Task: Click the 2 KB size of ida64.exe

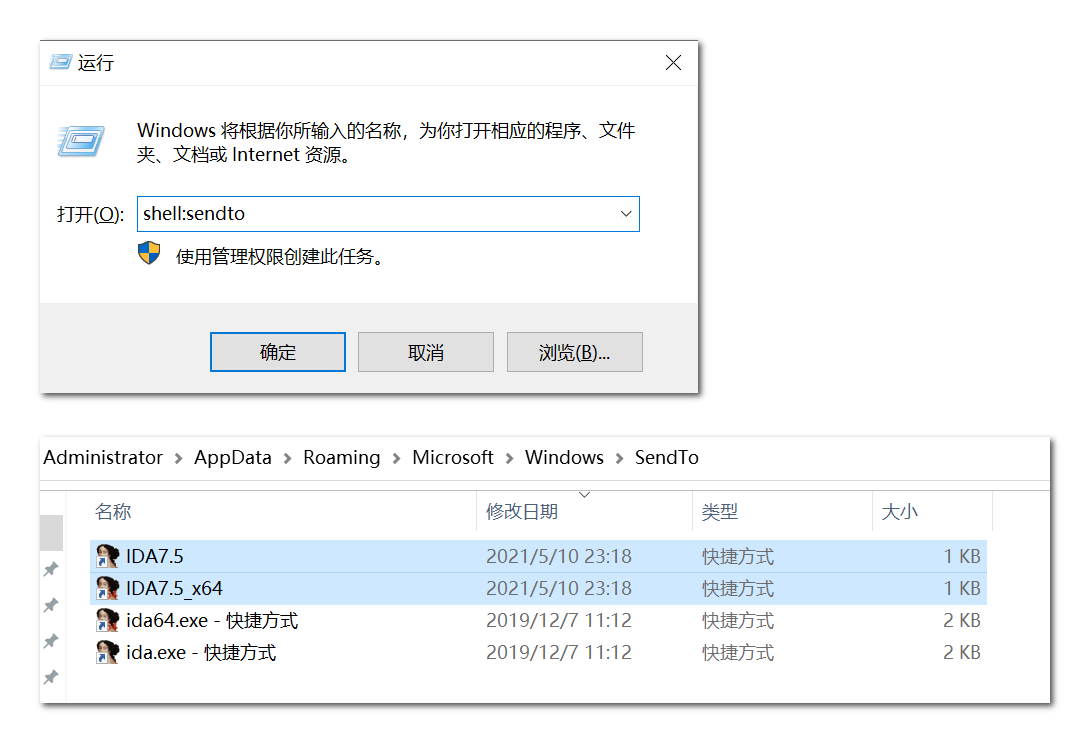Action: [962, 620]
